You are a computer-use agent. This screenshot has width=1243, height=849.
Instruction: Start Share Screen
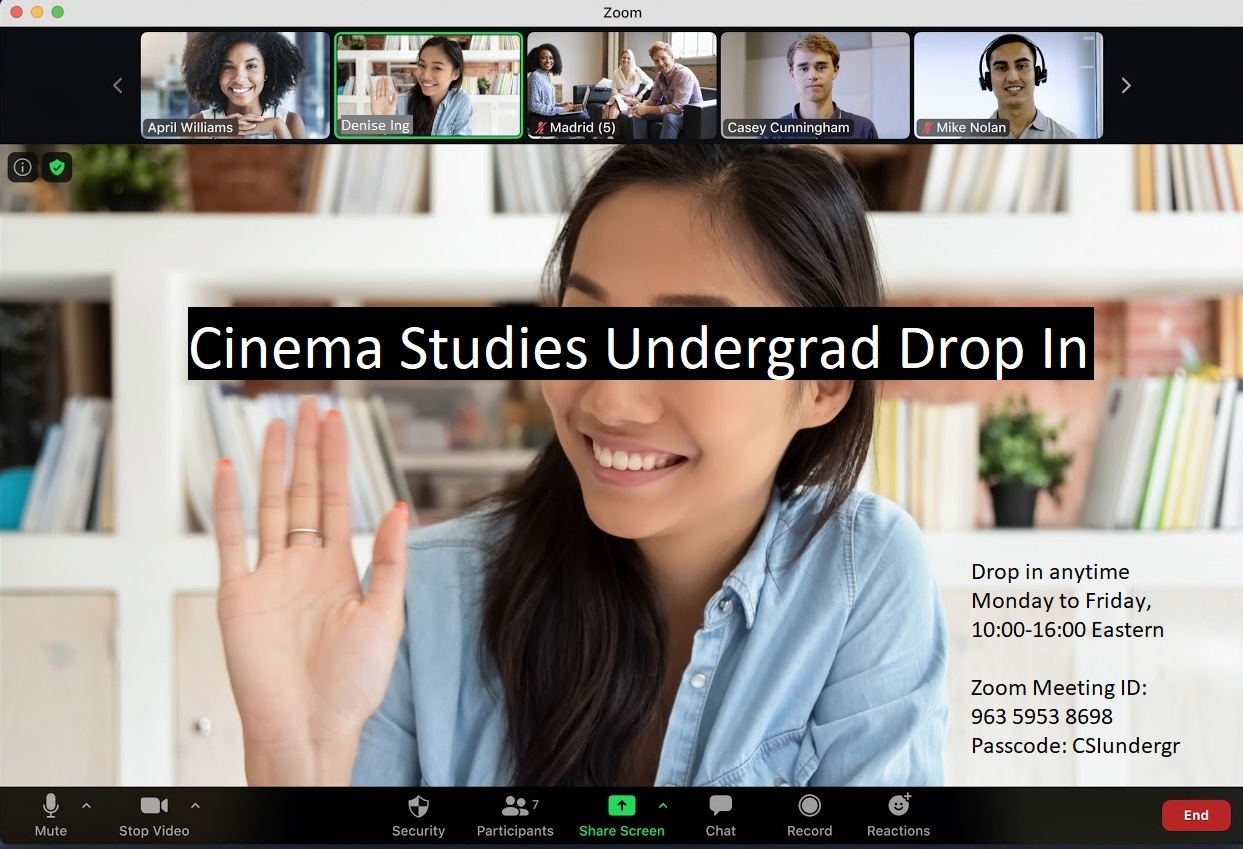coord(621,815)
